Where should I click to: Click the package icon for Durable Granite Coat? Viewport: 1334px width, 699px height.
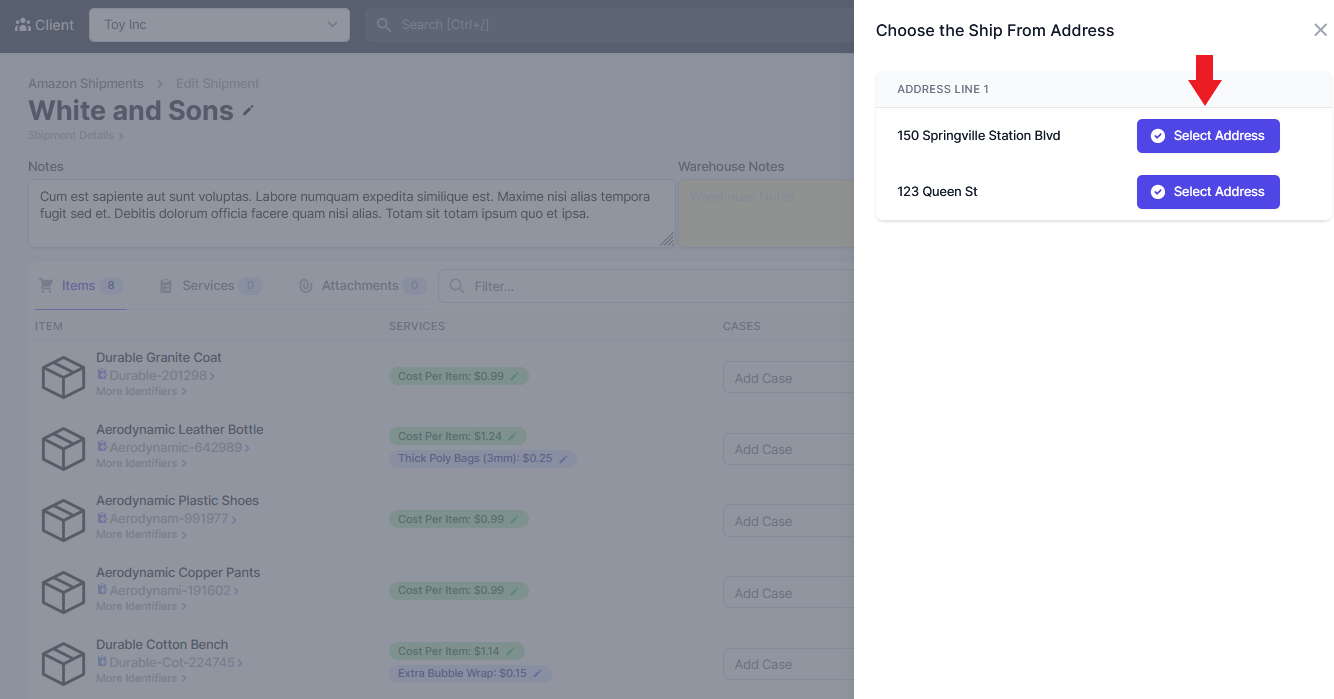(63, 376)
